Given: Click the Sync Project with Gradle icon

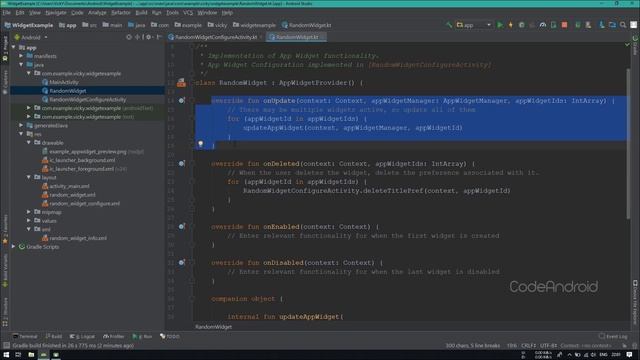Looking at the screenshot, I should [x=602, y=25].
